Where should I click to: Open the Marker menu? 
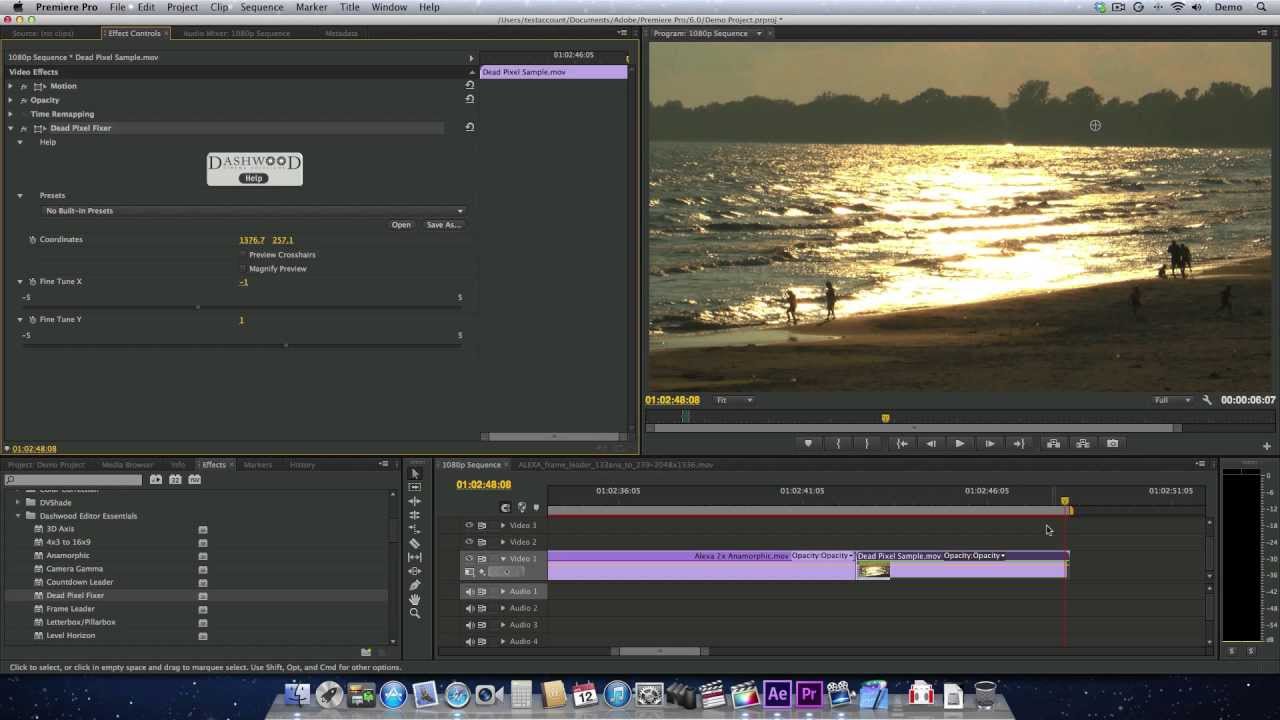pos(311,7)
